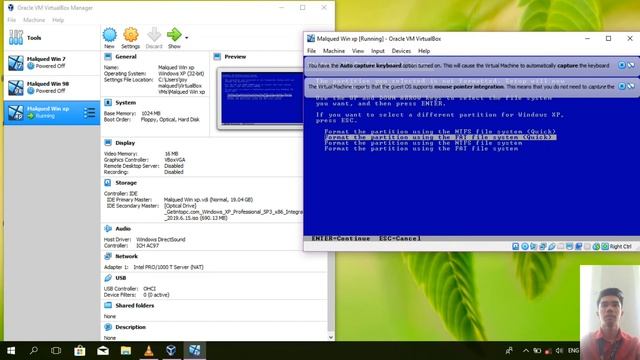Open Settings via the gear toolbar icon
640x360 pixels.
[131, 35]
